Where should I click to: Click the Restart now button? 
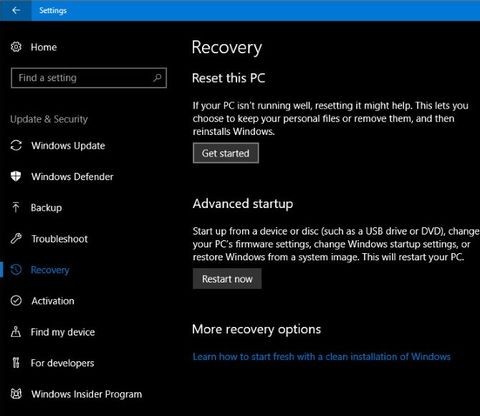227,279
